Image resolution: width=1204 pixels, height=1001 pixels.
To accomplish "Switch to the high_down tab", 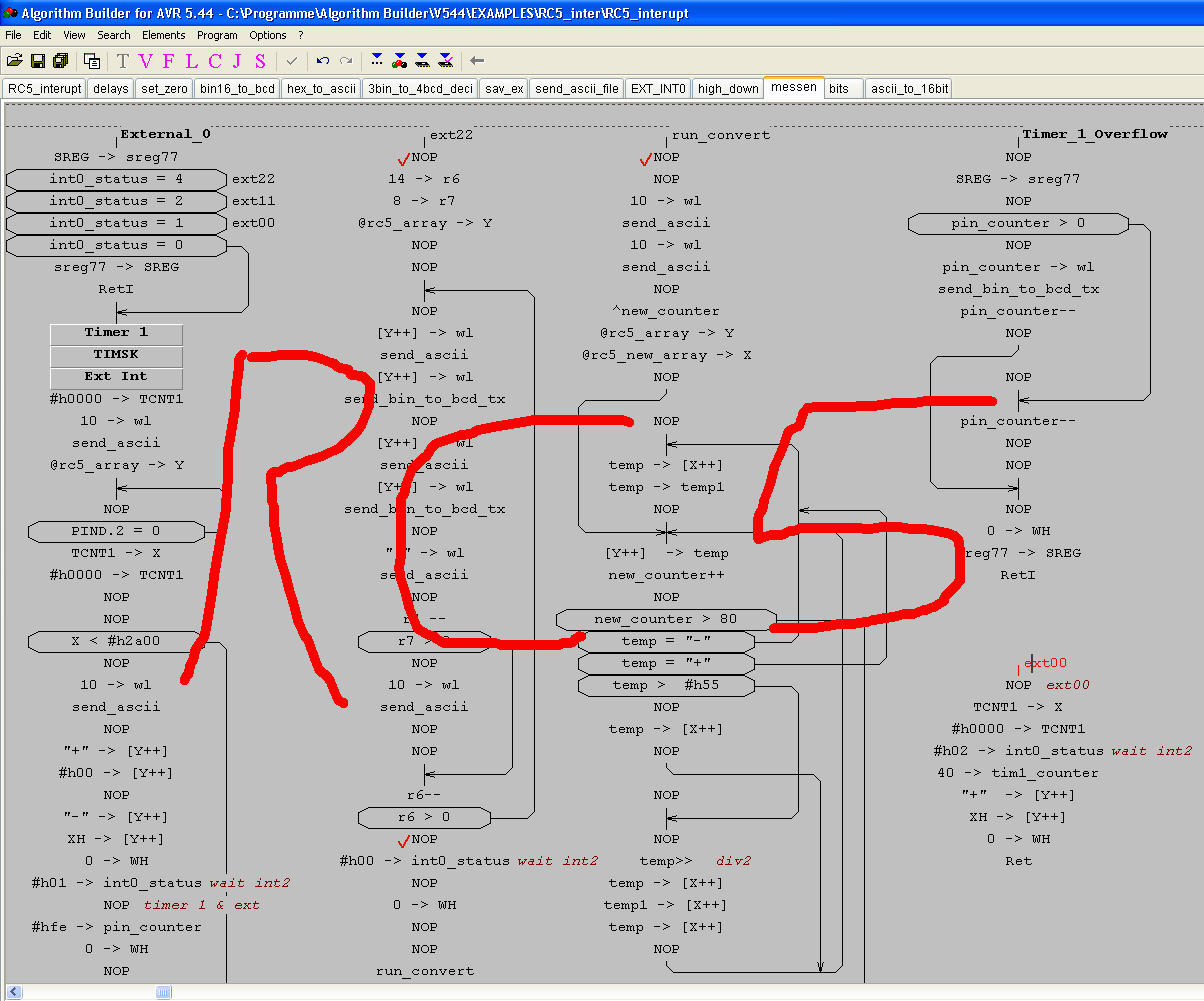I will [x=728, y=89].
